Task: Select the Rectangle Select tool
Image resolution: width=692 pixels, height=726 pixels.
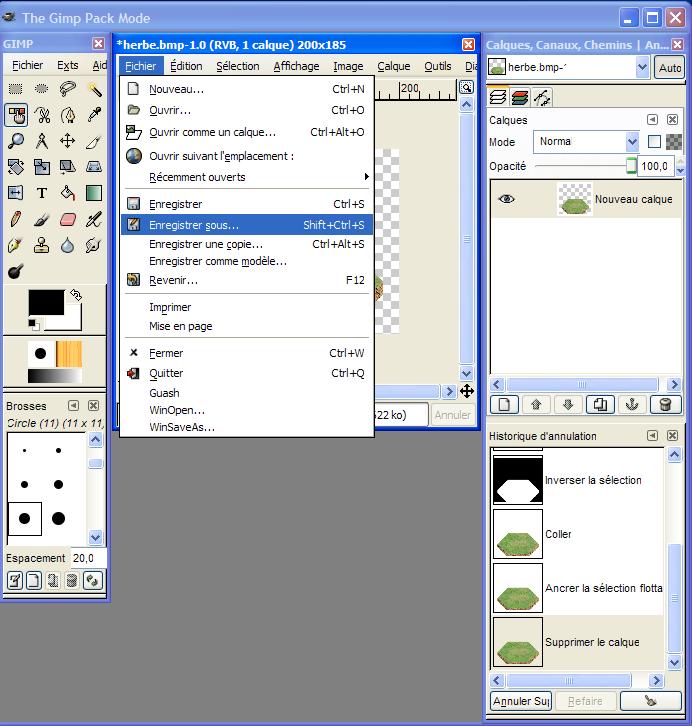Action: [x=16, y=88]
